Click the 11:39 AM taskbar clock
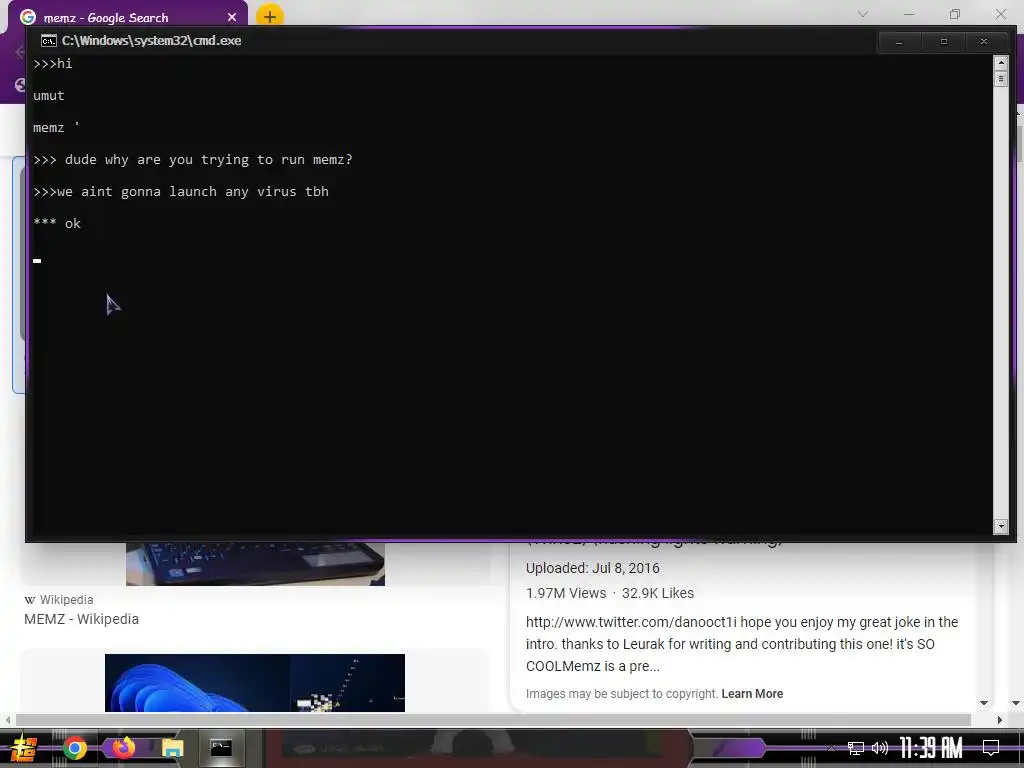The image size is (1024, 768). click(931, 748)
